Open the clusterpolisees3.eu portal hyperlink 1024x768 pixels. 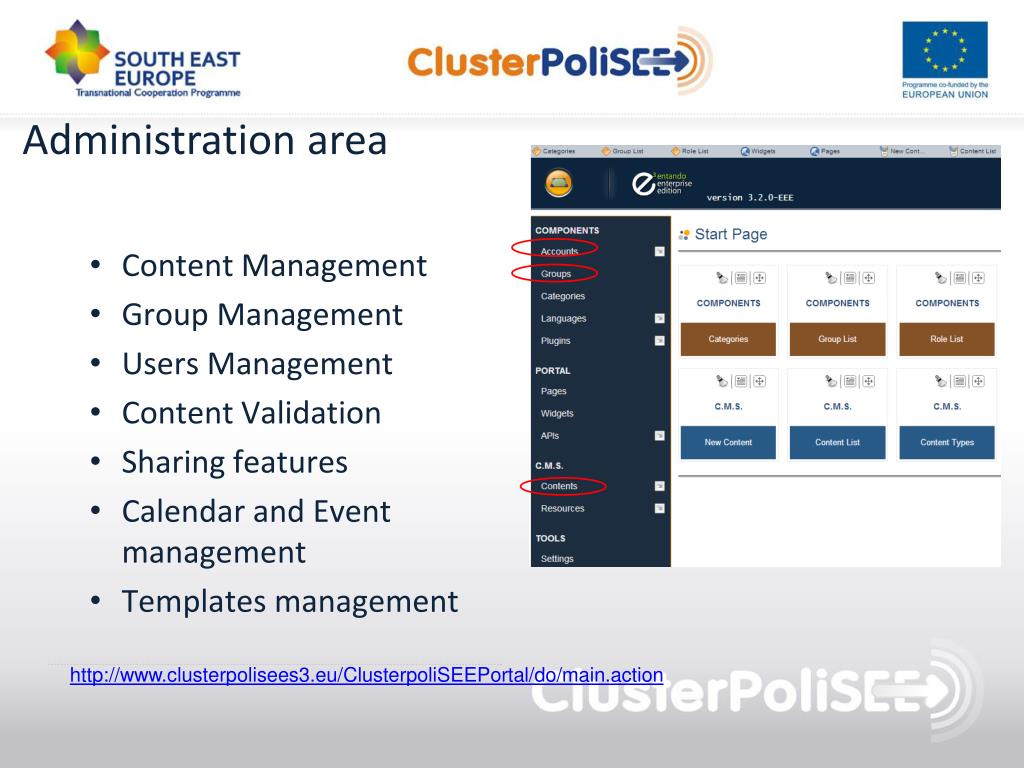point(366,675)
